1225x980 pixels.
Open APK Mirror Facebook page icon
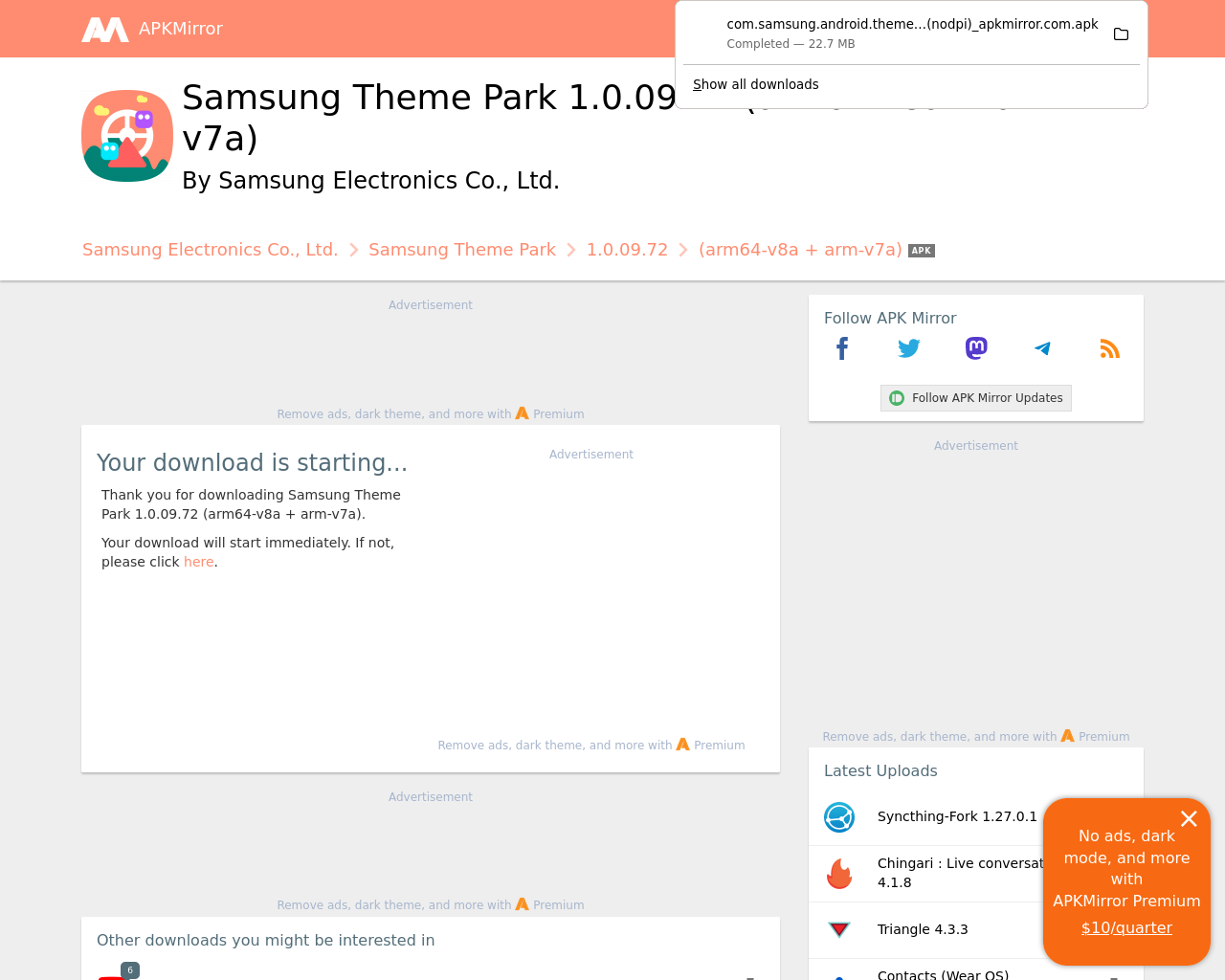point(842,348)
